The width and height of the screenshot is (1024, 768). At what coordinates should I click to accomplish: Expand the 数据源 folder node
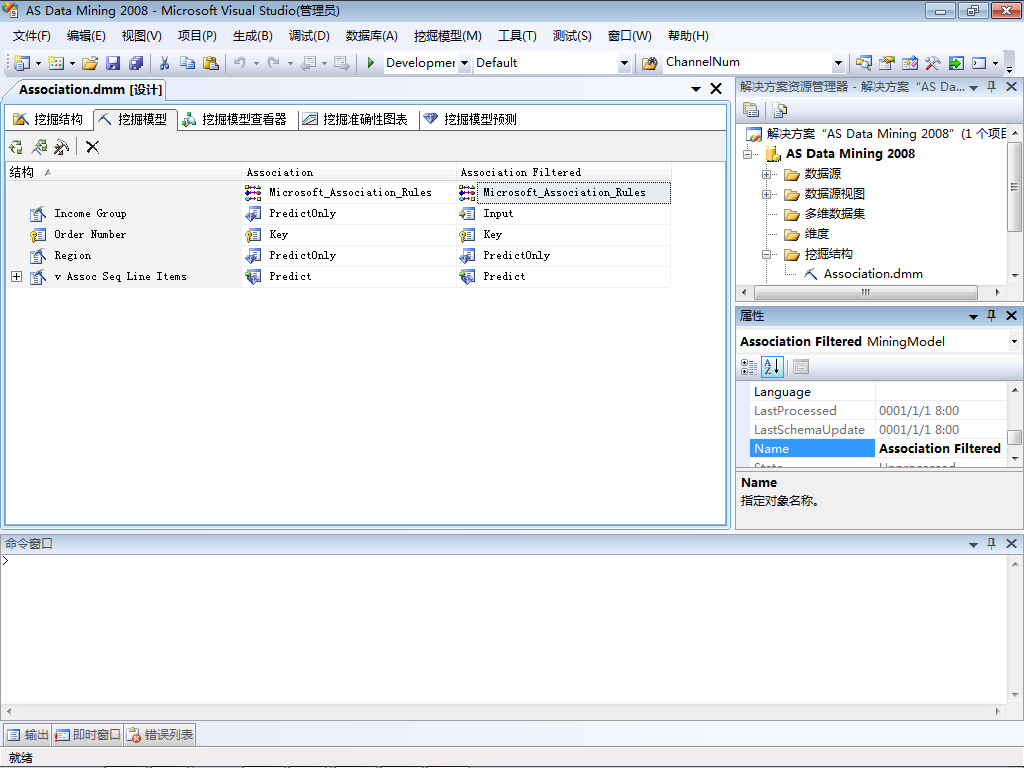767,174
